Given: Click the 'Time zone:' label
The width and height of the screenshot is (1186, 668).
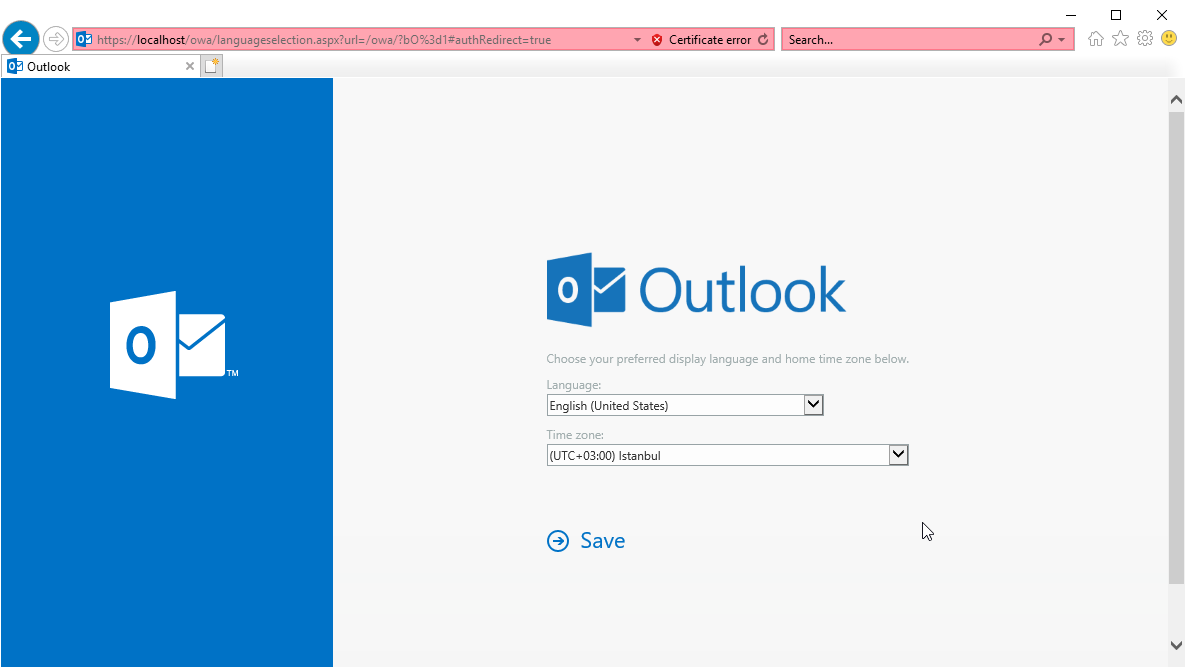Looking at the screenshot, I should [x=576, y=435].
